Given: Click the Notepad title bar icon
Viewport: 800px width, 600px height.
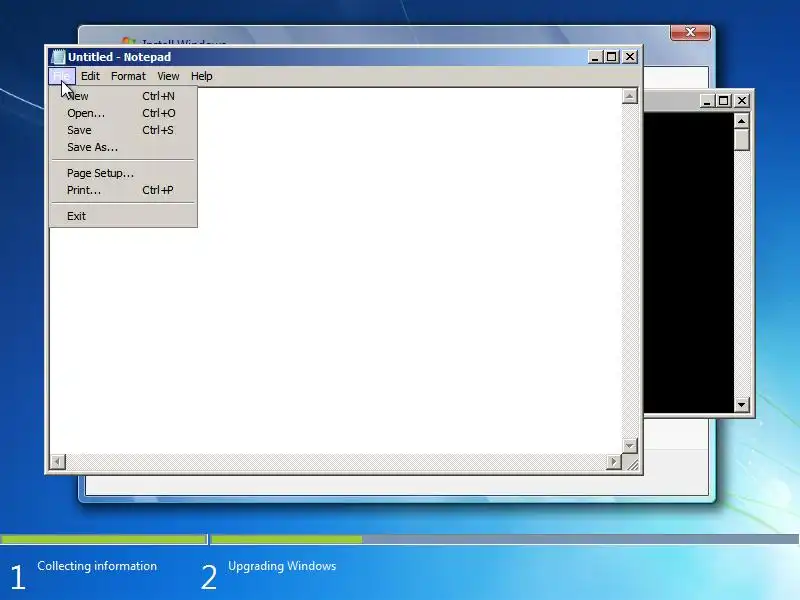Looking at the screenshot, I should [58, 57].
